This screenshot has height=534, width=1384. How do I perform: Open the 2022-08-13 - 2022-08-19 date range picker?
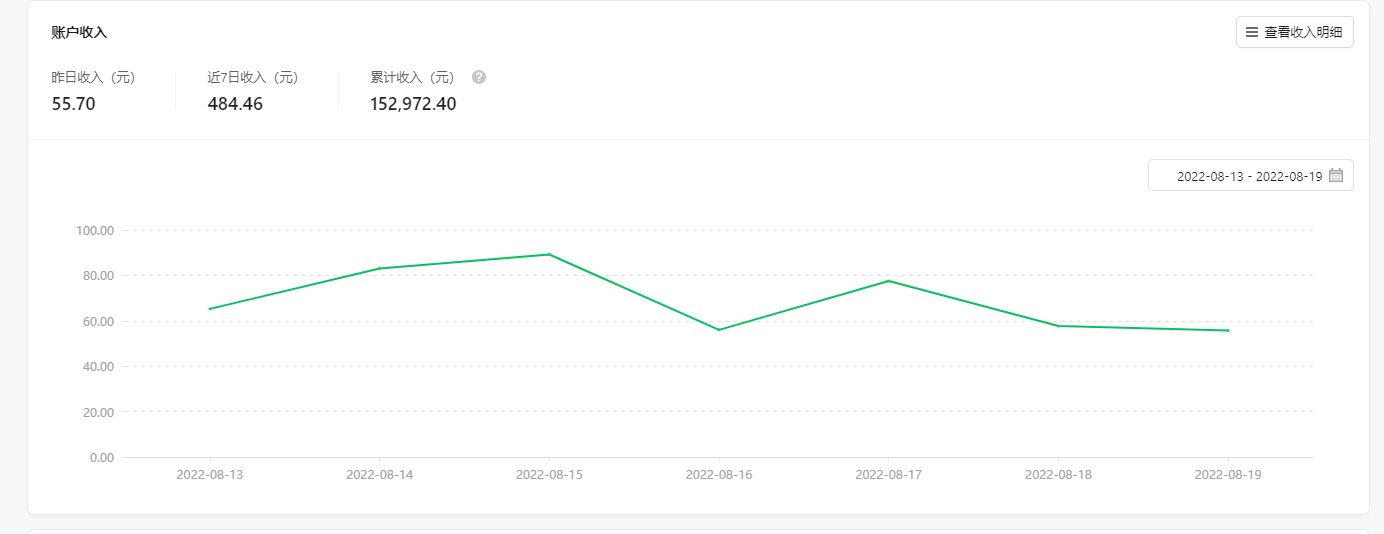(1249, 176)
